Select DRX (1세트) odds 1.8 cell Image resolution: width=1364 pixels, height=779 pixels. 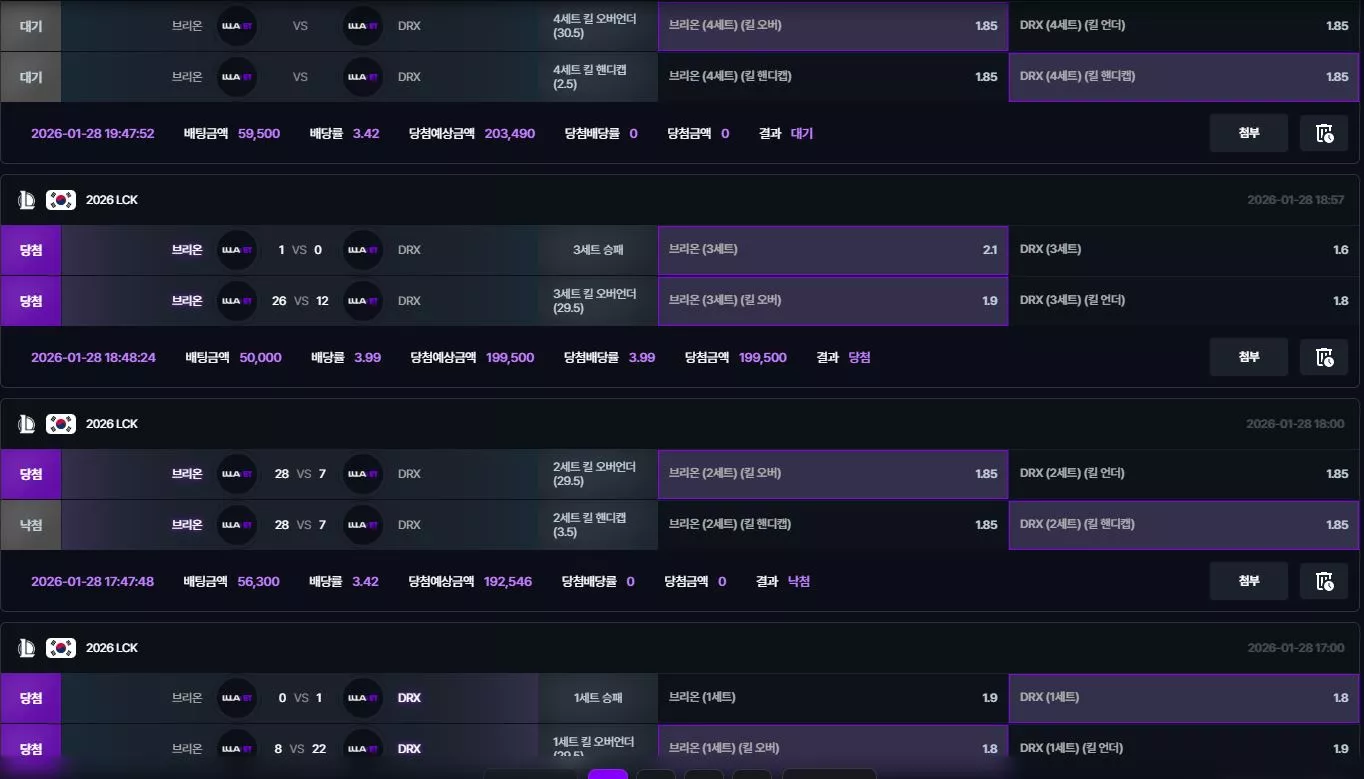click(1185, 698)
